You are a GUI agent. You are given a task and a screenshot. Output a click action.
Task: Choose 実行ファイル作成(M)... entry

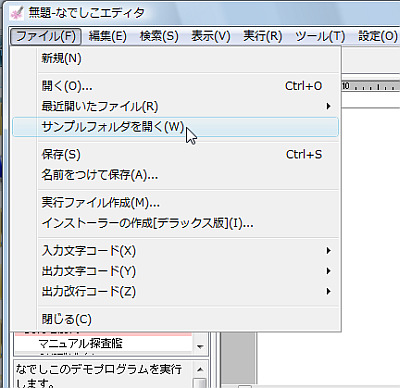175,203
